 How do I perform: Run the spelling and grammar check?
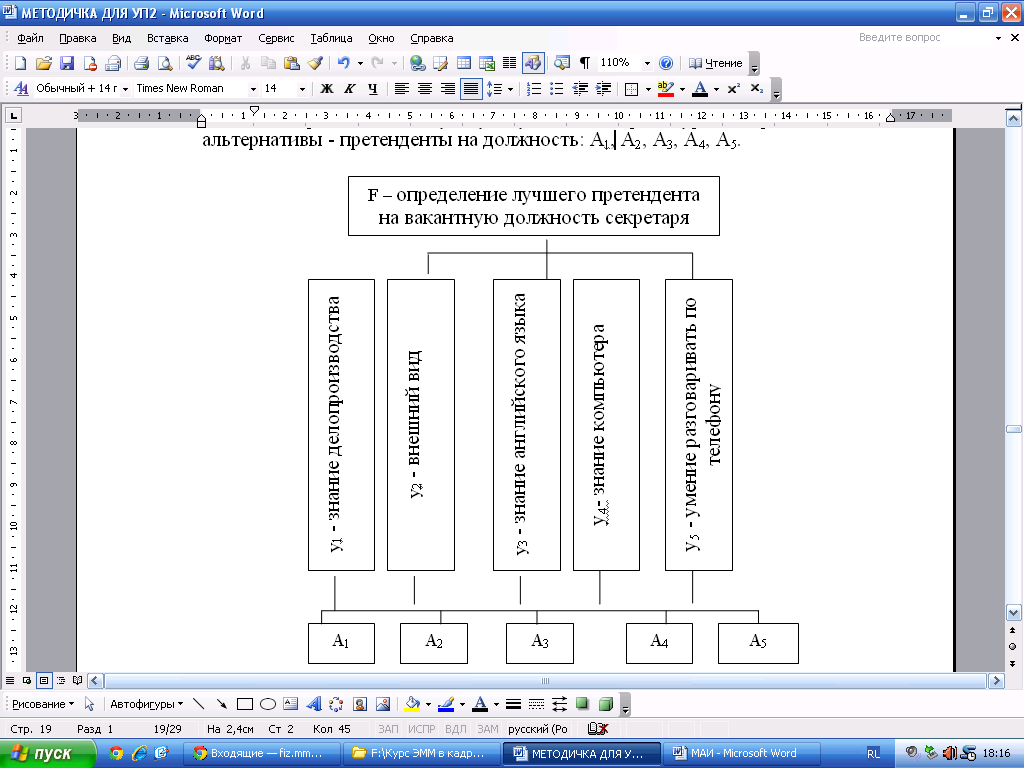(193, 63)
